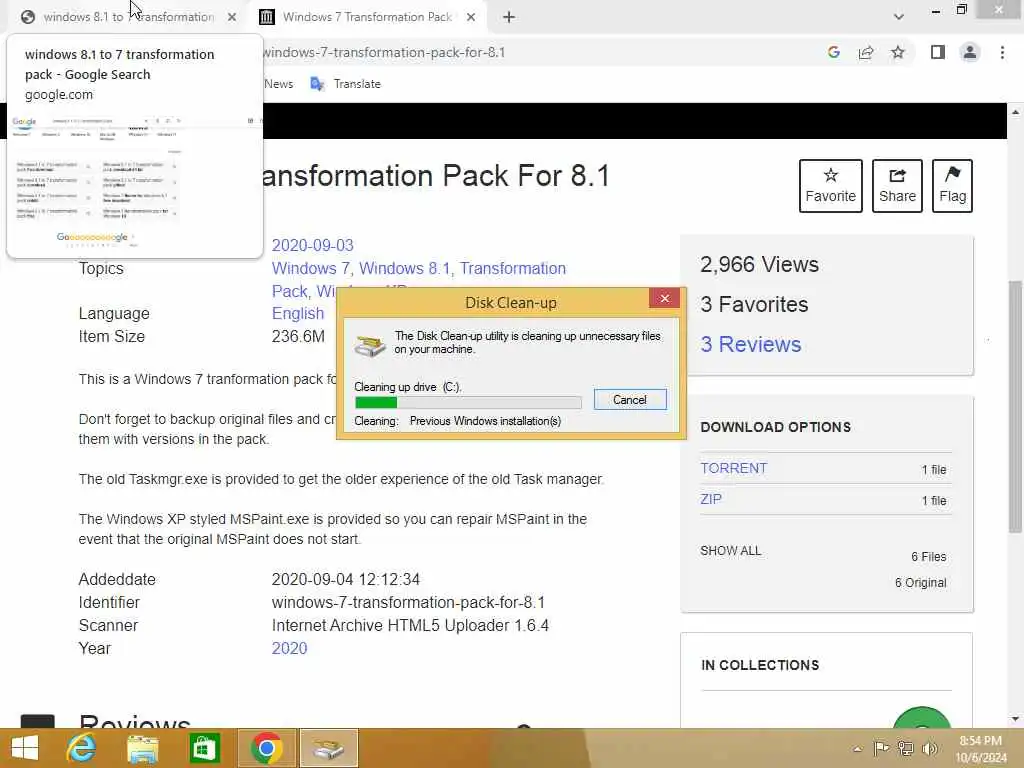Click the scrollbar up arrow
Screen dimensions: 1024x768
tap(1015, 112)
